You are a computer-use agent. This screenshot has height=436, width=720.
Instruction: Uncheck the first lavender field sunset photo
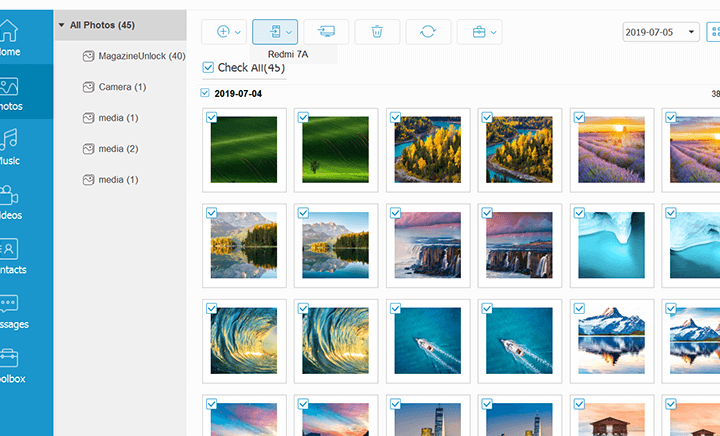(579, 117)
